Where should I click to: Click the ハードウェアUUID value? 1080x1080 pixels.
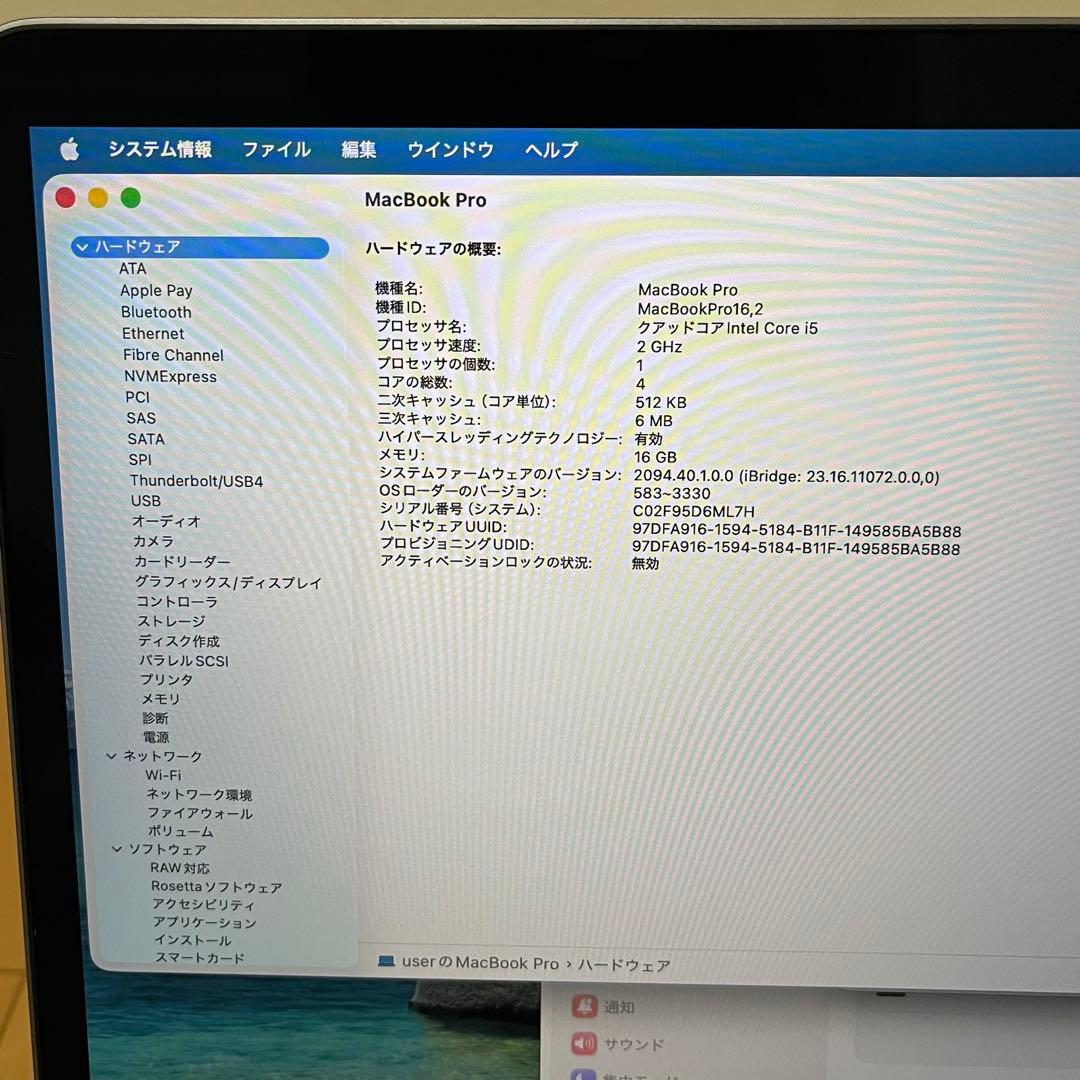pos(796,531)
